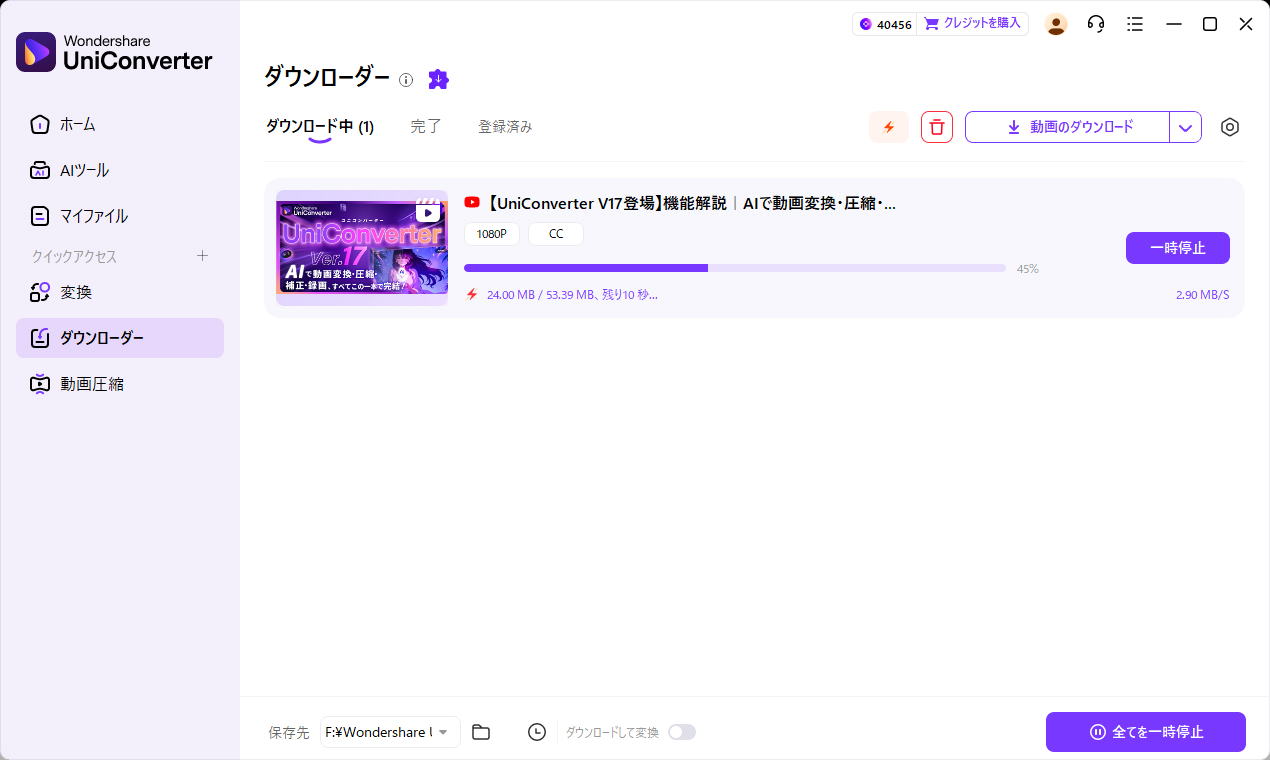Click the headset support icon
This screenshot has width=1270, height=760.
1095,23
